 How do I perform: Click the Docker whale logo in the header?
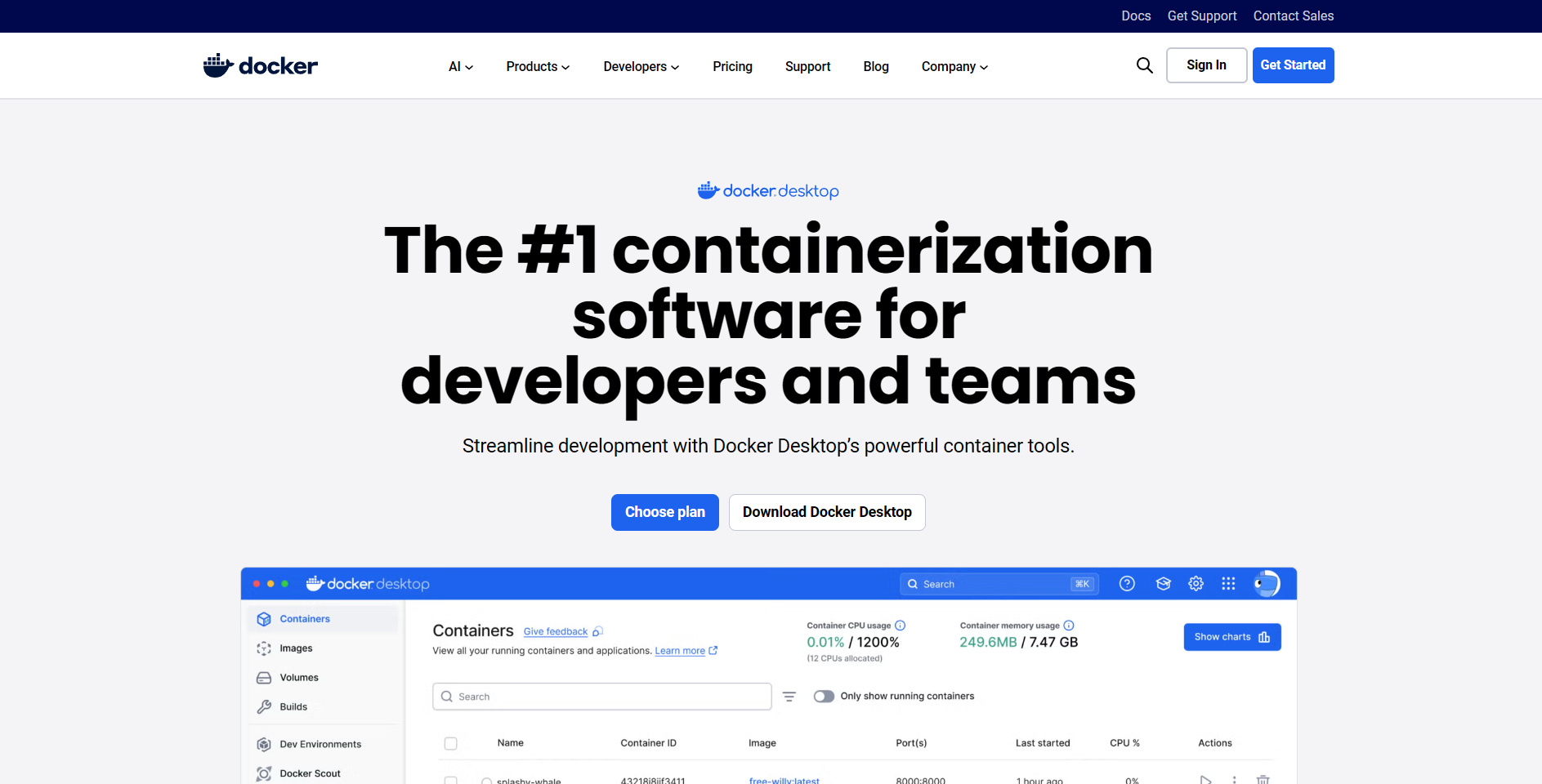pyautogui.click(x=261, y=65)
